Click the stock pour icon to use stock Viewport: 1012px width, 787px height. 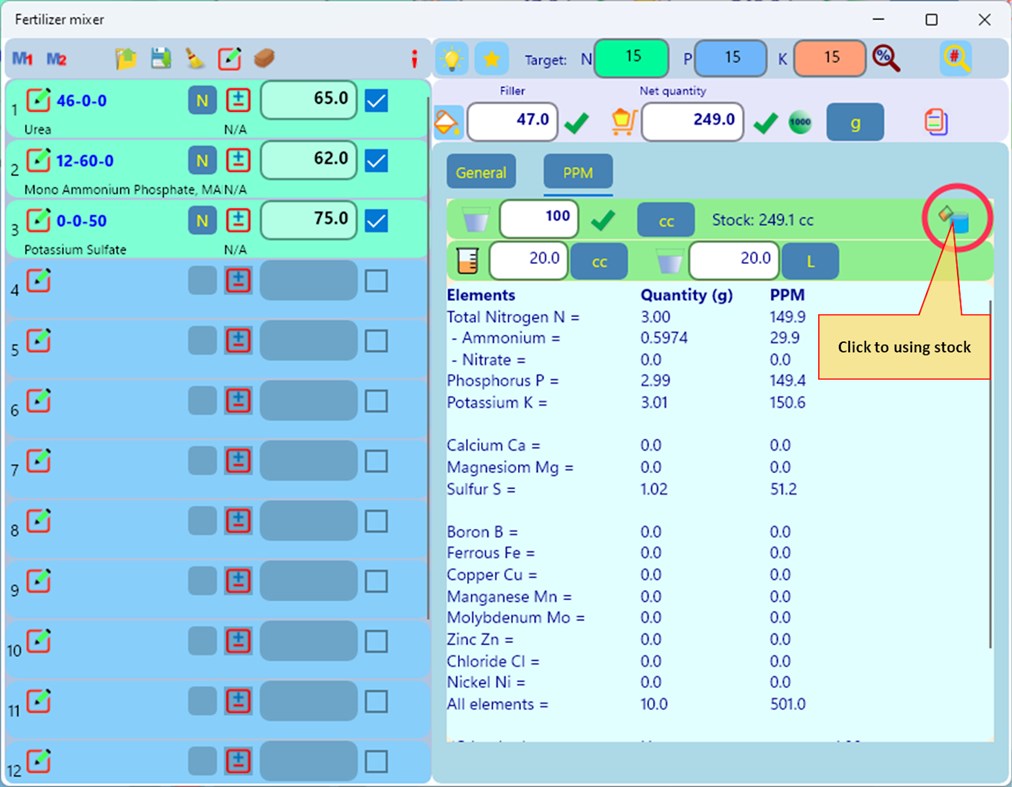coord(955,219)
